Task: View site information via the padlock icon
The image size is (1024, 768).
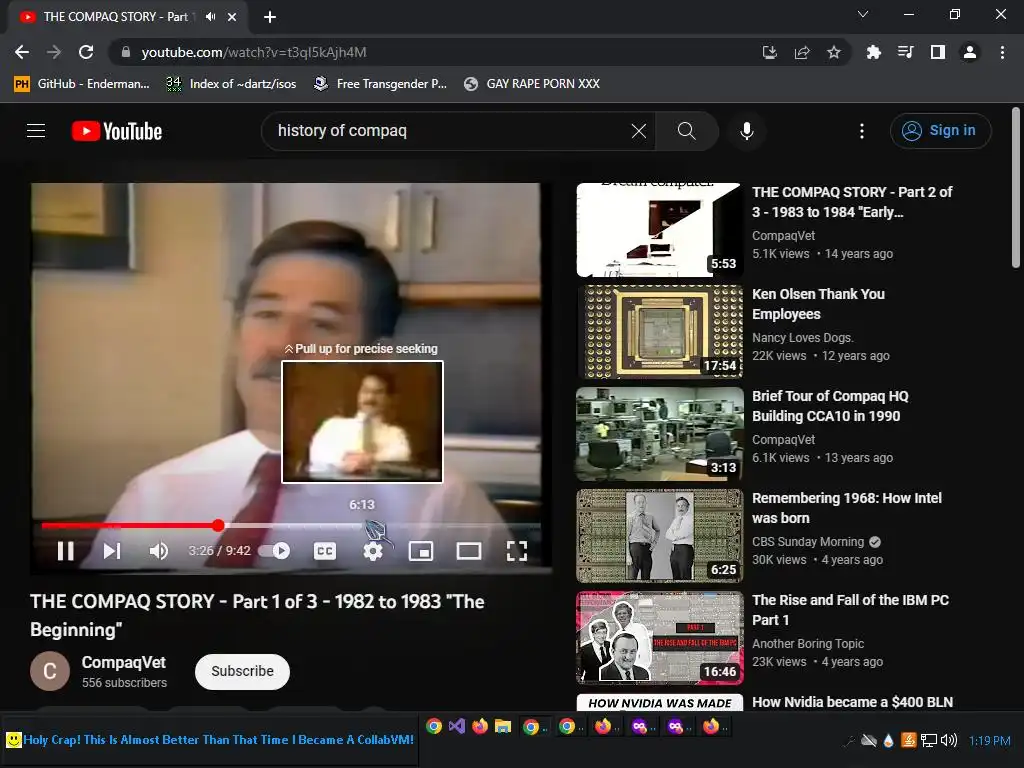Action: pyautogui.click(x=126, y=52)
